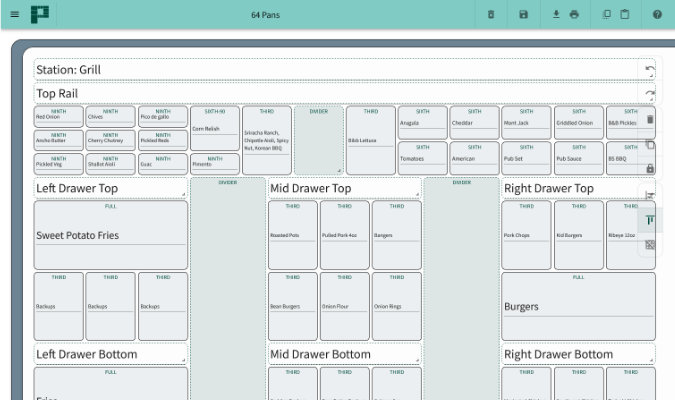Open the hamburger menu
This screenshot has height=400, width=675.
tap(14, 14)
